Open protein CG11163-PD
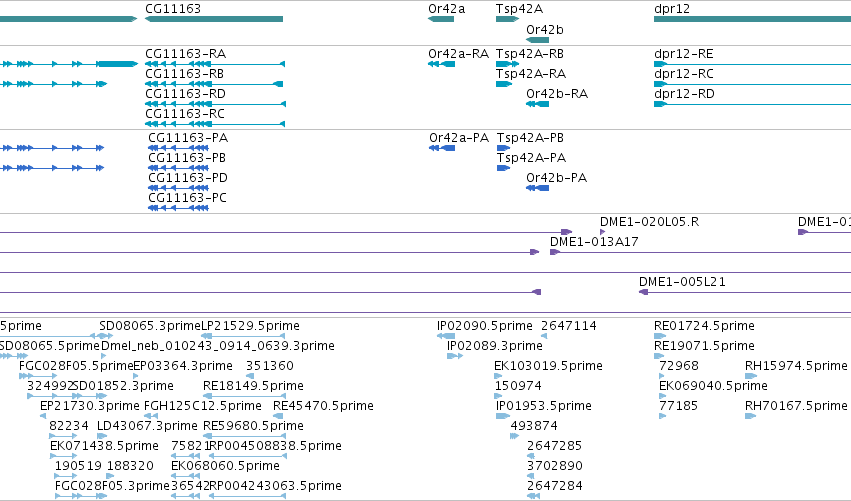 188,178
